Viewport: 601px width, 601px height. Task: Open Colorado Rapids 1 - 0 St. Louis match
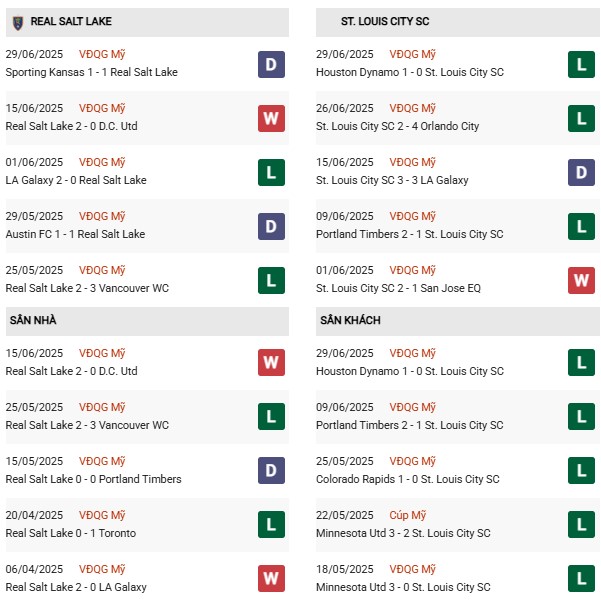coord(407,479)
